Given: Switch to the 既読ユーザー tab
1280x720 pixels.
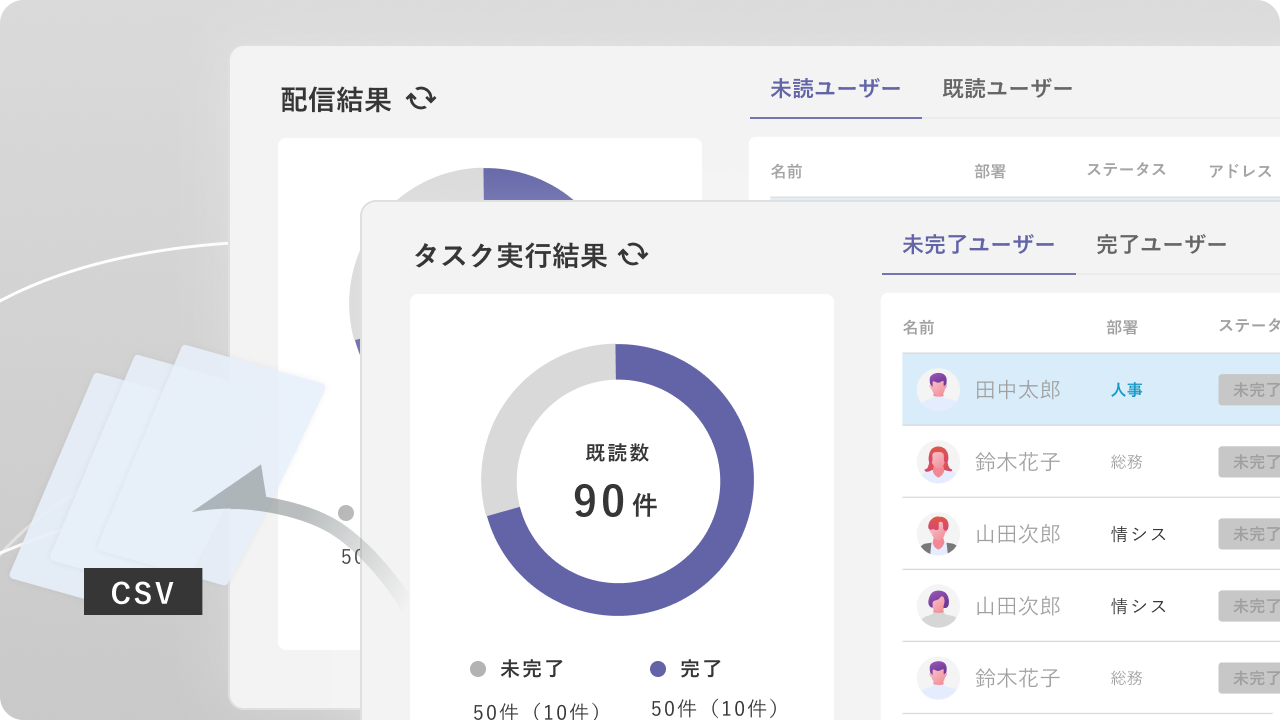Looking at the screenshot, I should 1008,88.
